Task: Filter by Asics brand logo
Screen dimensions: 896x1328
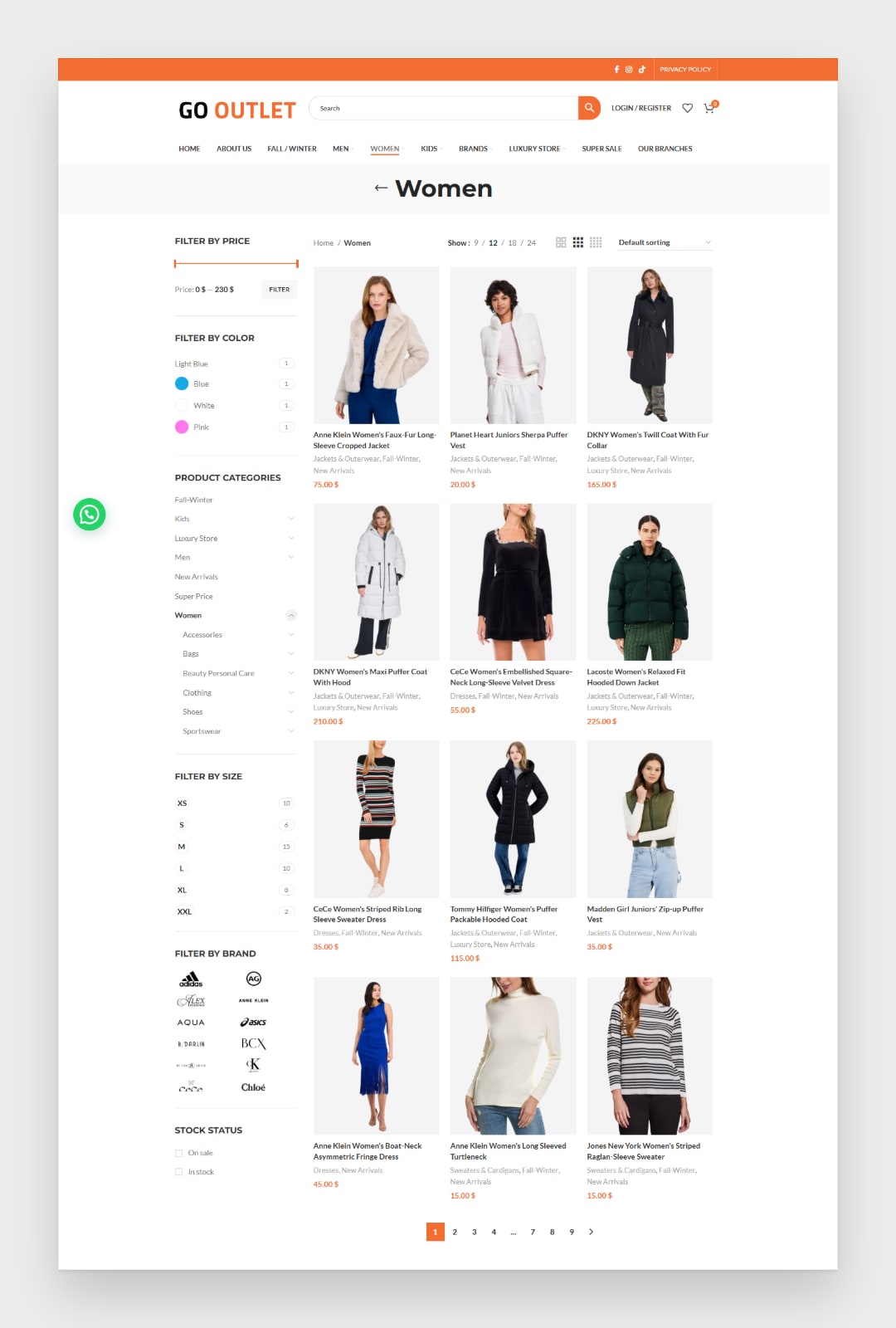Action: 254,1023
